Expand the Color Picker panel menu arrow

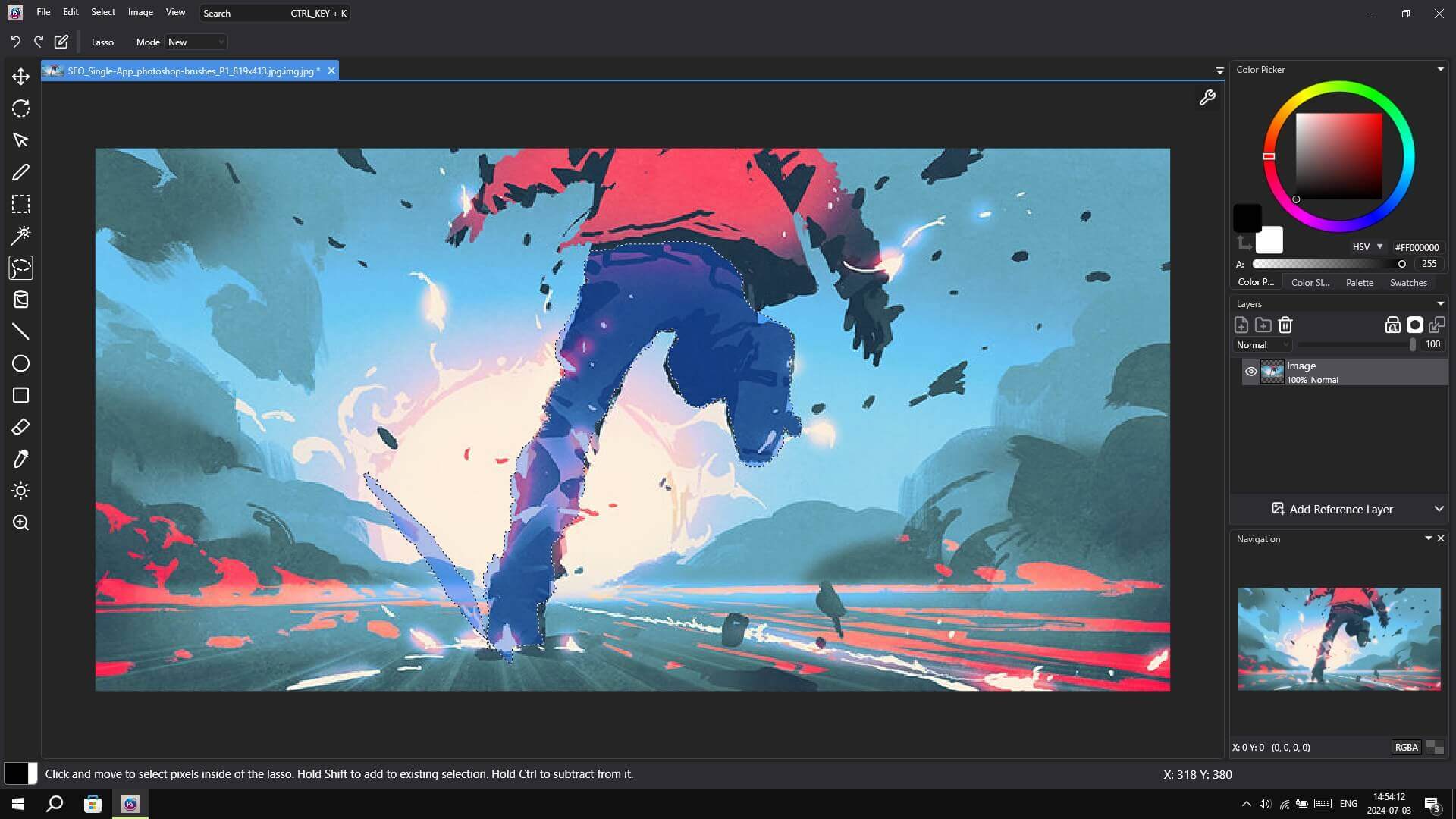[x=1440, y=69]
